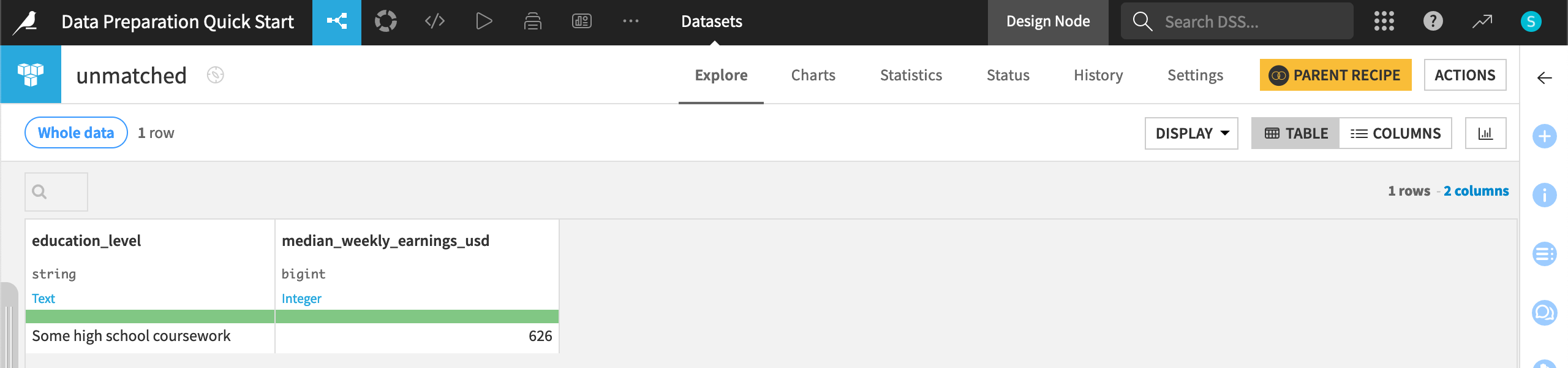The image size is (1568, 368).
Task: Open the info details icon in sidebar
Action: (1545, 195)
